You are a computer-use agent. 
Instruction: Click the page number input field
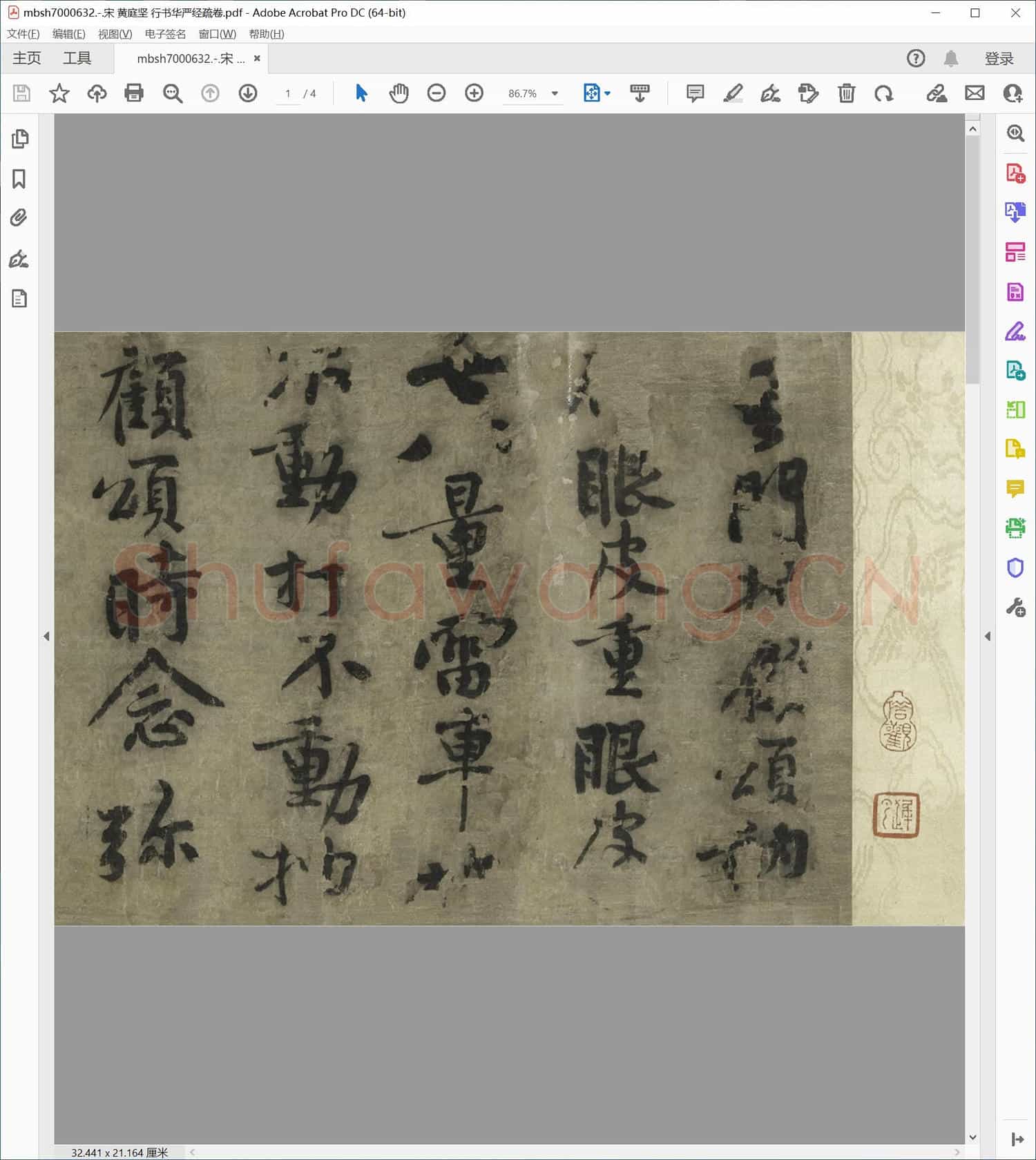(288, 94)
